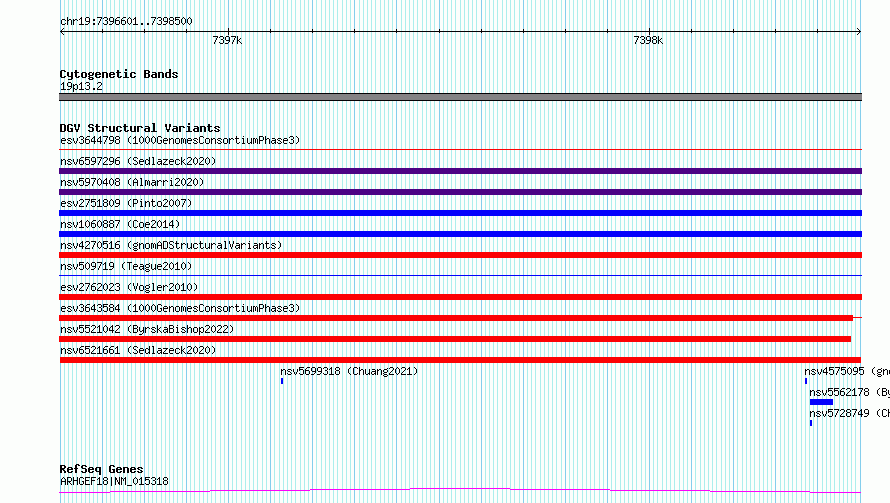
Task: Click the red bar under nsv4270516
Action: click(460, 255)
